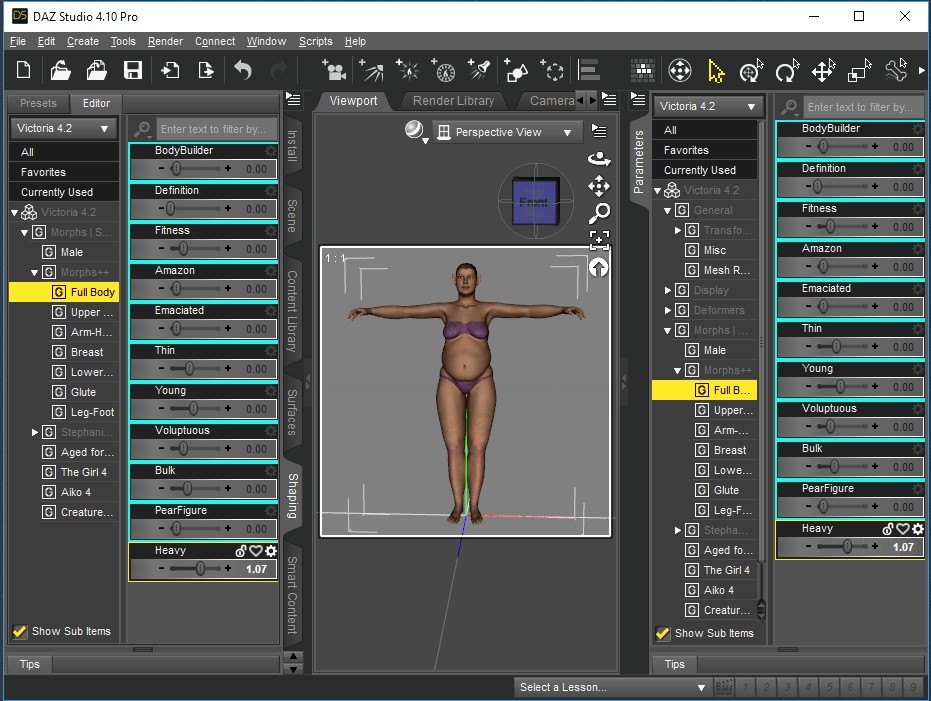Click the New scene file icon

[24, 70]
